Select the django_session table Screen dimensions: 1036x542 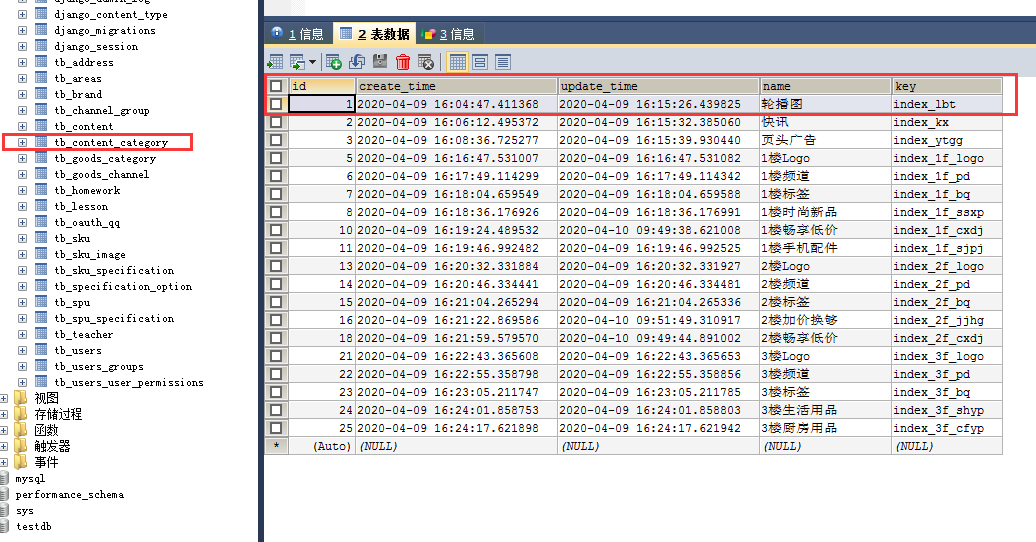pos(96,46)
